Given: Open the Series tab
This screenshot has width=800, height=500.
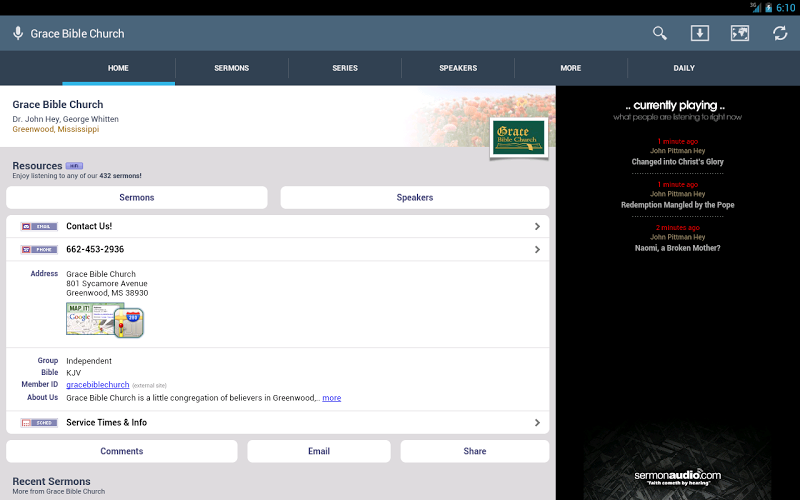Looking at the screenshot, I should tap(345, 68).
